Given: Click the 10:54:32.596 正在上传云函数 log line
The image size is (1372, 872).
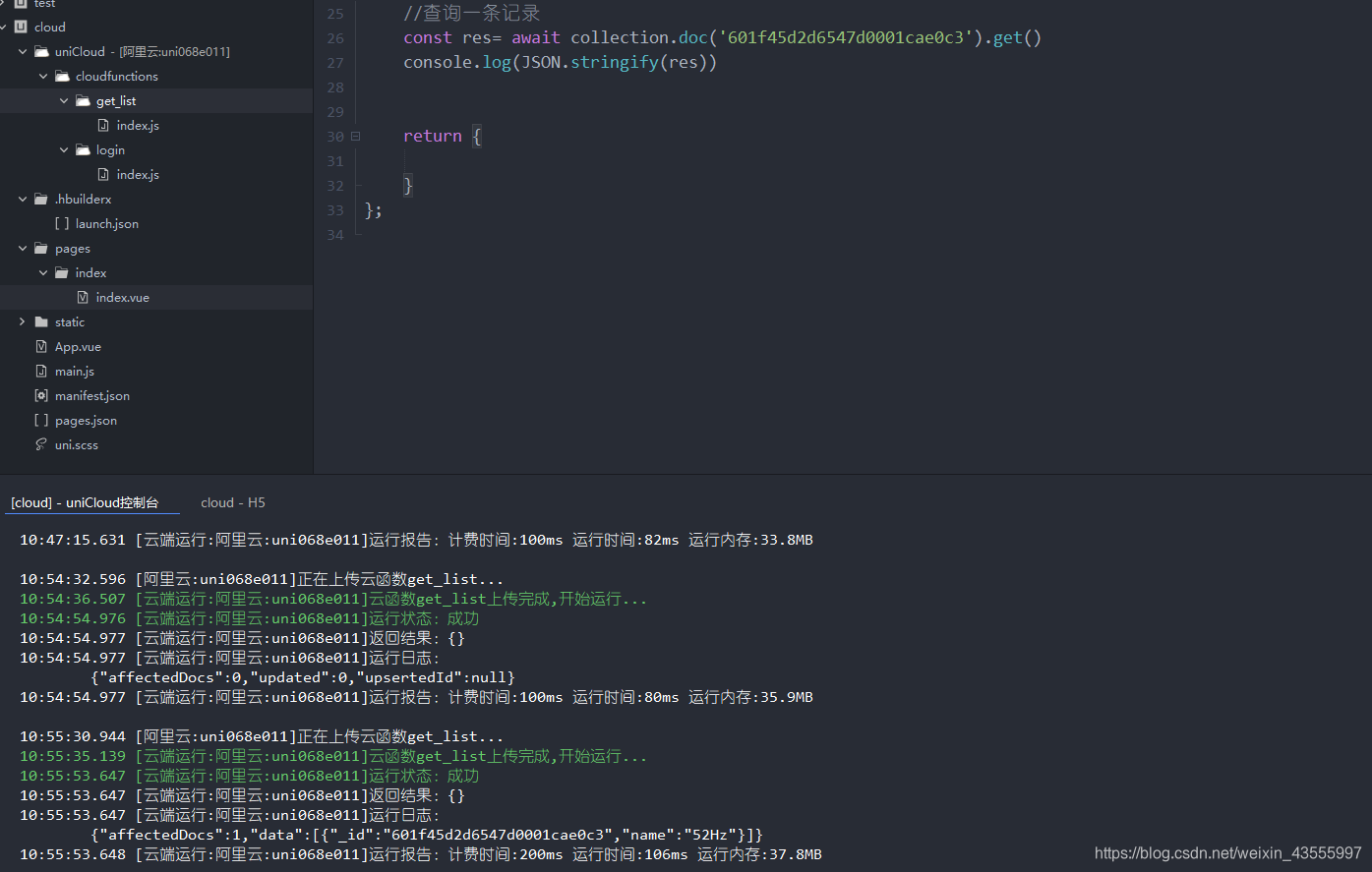Looking at the screenshot, I should [262, 579].
